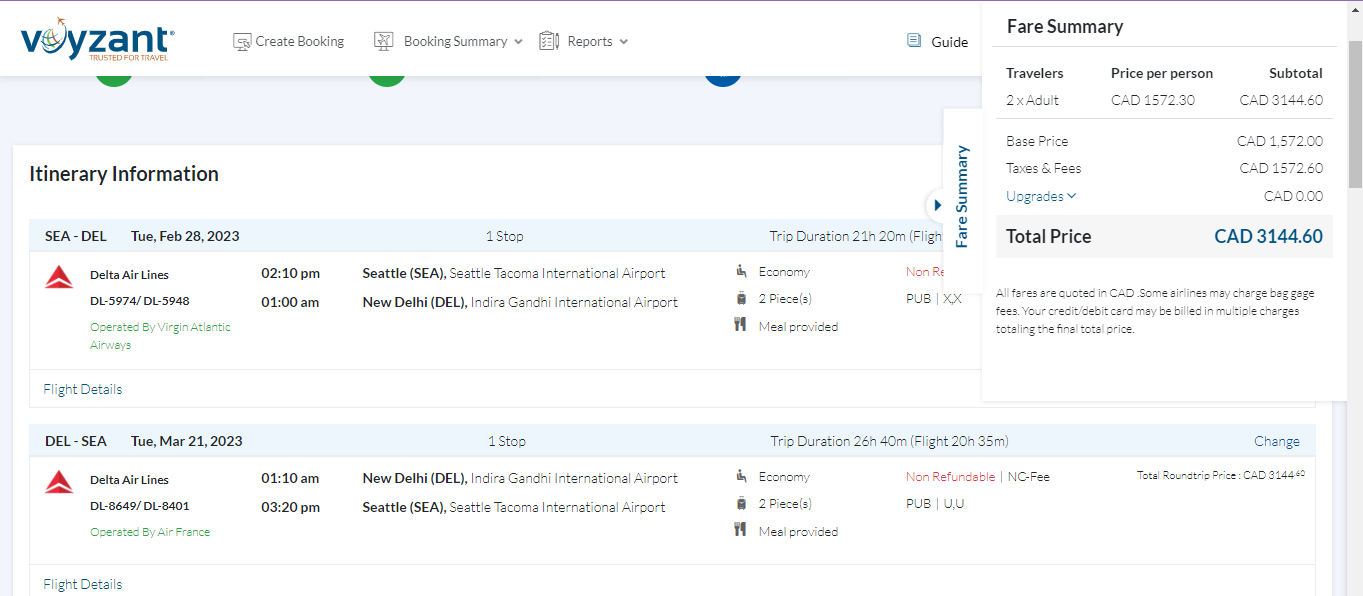Expand the Upgrades breakdown

pos(1041,196)
